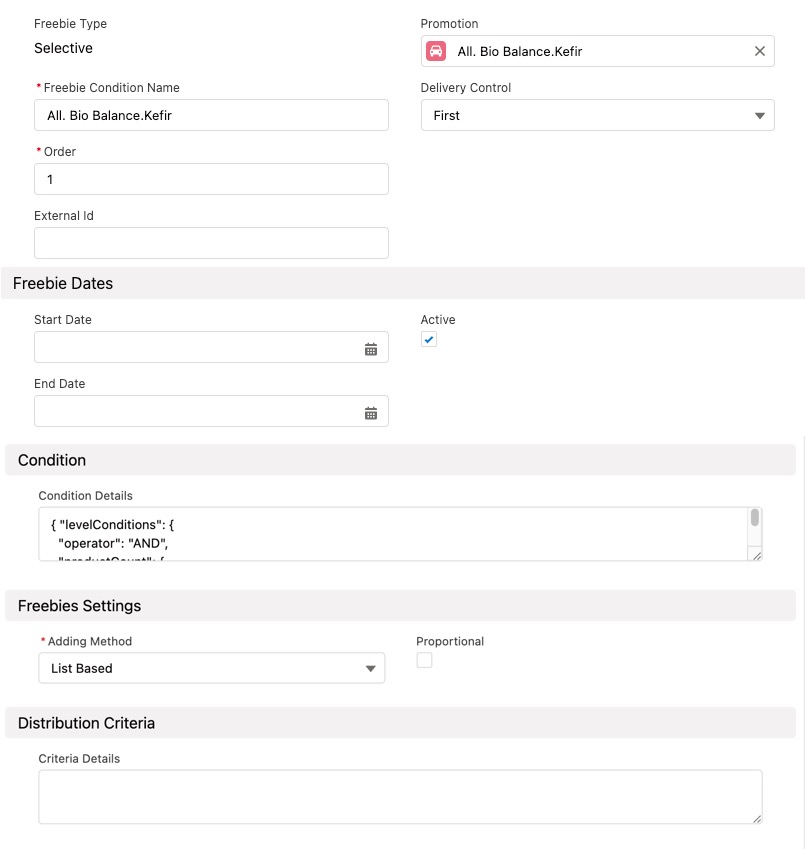Open the End Date calendar picker
The width and height of the screenshot is (805, 849).
[x=371, y=413]
